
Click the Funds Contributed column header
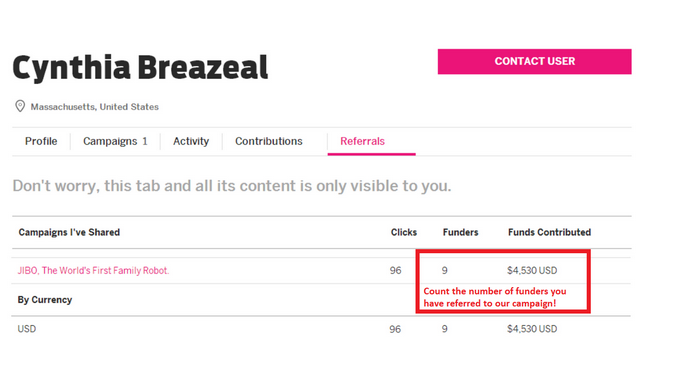pyautogui.click(x=549, y=232)
